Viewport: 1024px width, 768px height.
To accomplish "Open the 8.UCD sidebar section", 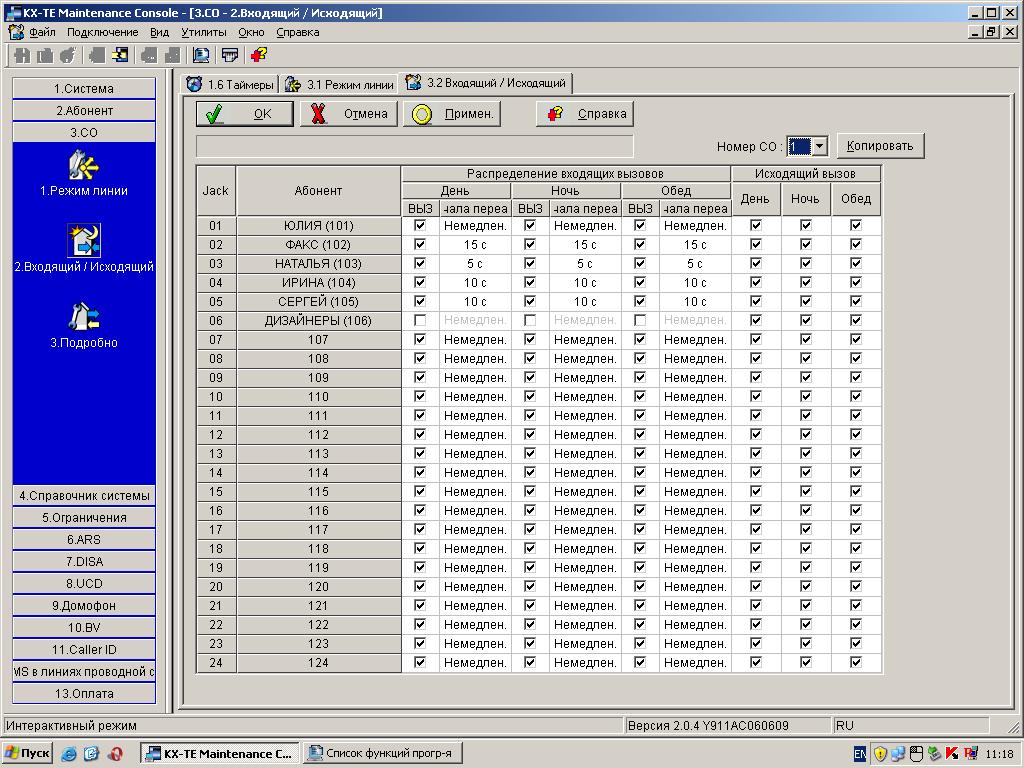I will point(84,584).
